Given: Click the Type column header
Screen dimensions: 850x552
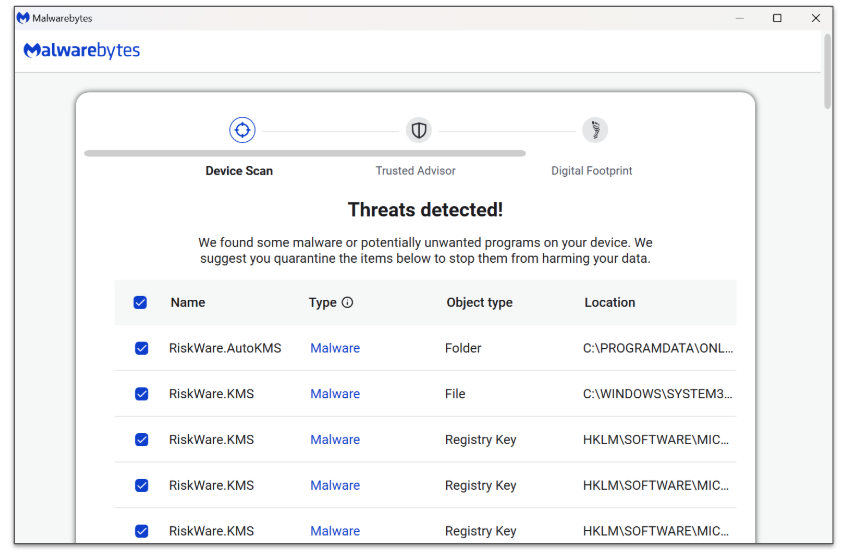Looking at the screenshot, I should pyautogui.click(x=323, y=303).
